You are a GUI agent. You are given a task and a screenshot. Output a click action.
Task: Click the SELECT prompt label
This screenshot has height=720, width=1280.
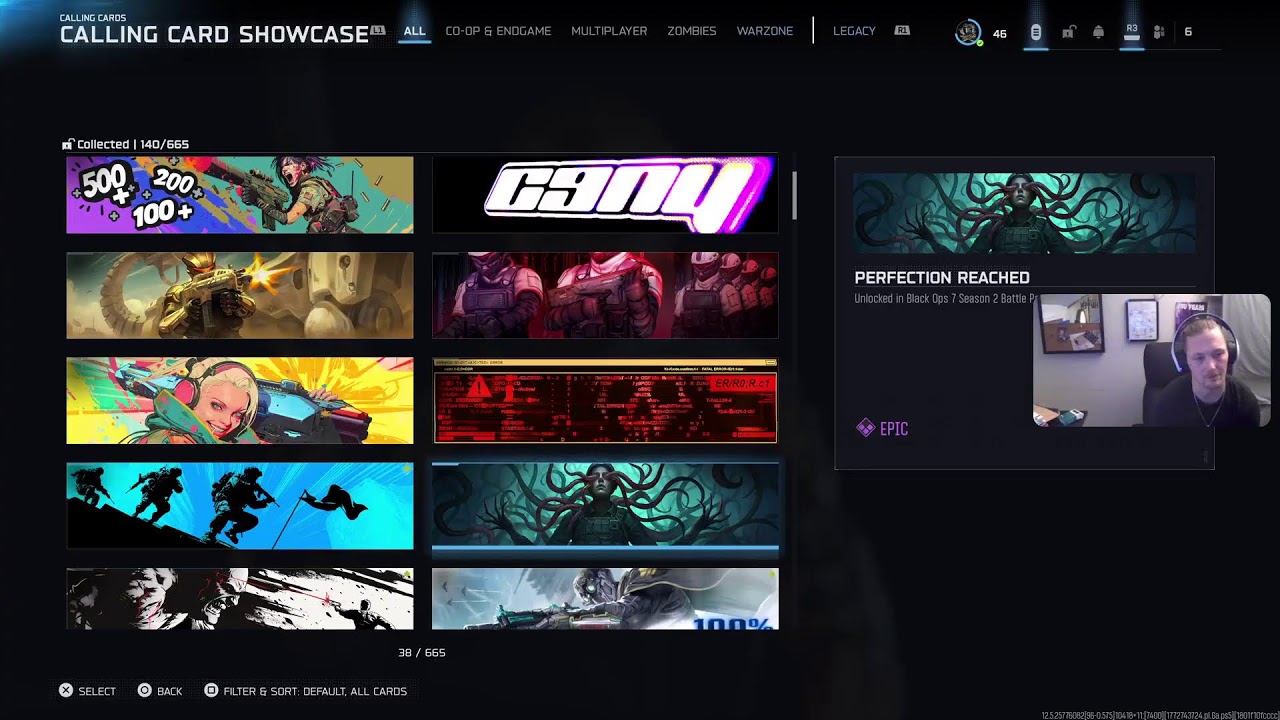click(97, 691)
